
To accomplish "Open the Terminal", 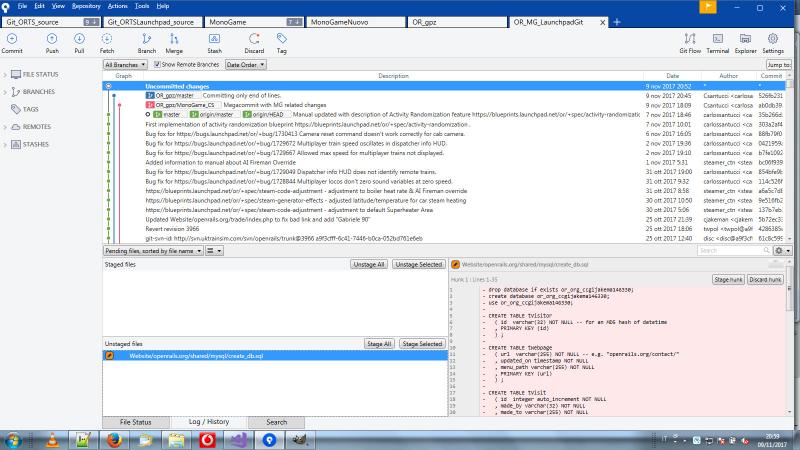I will coord(717,43).
